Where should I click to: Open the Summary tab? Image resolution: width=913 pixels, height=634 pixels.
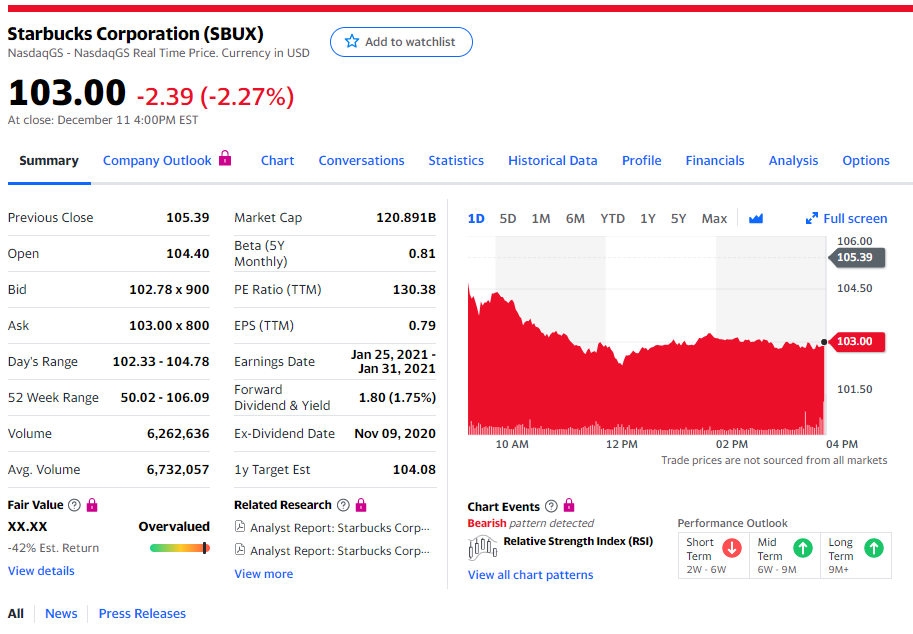coord(49,161)
